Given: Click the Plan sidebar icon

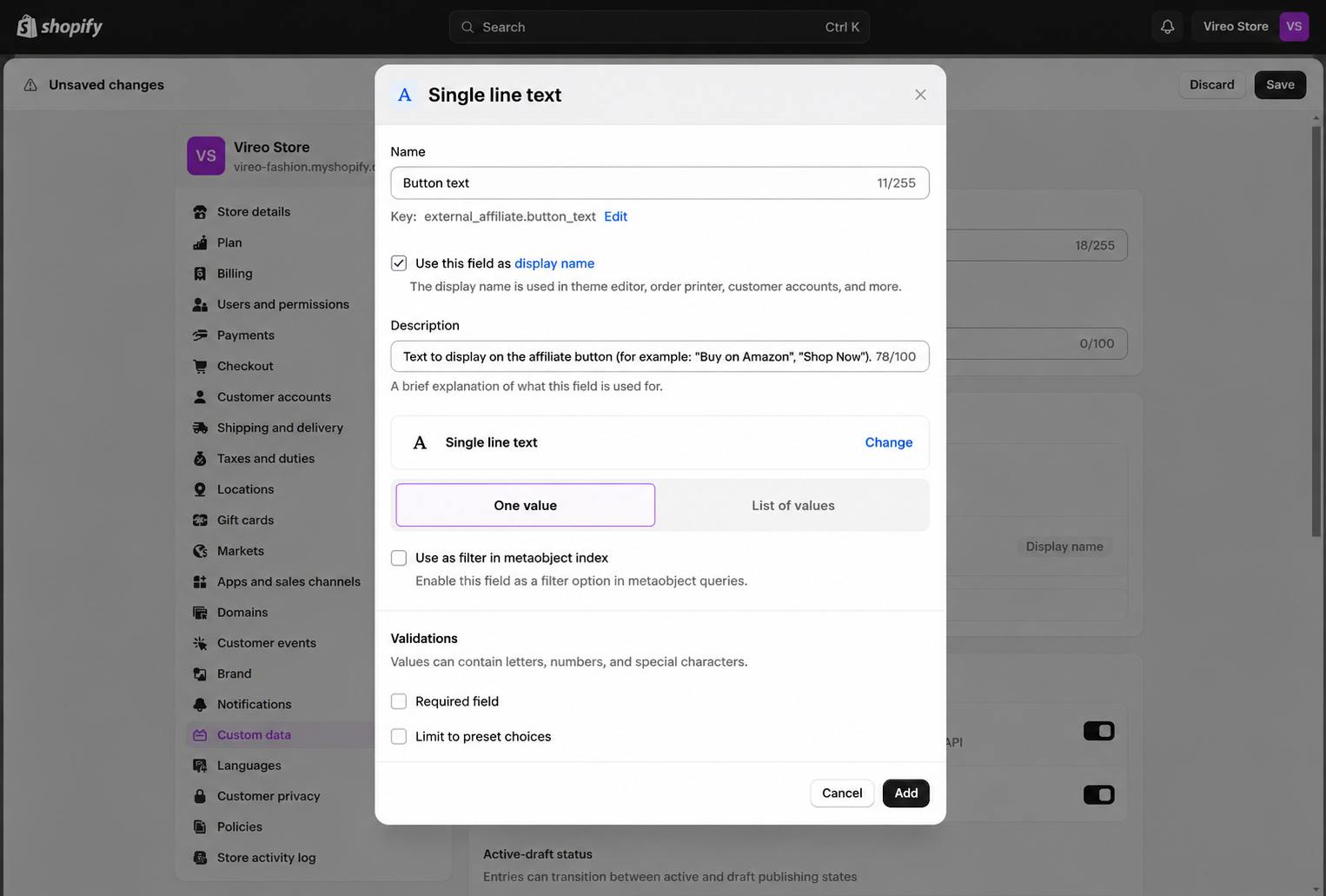Looking at the screenshot, I should point(200,242).
